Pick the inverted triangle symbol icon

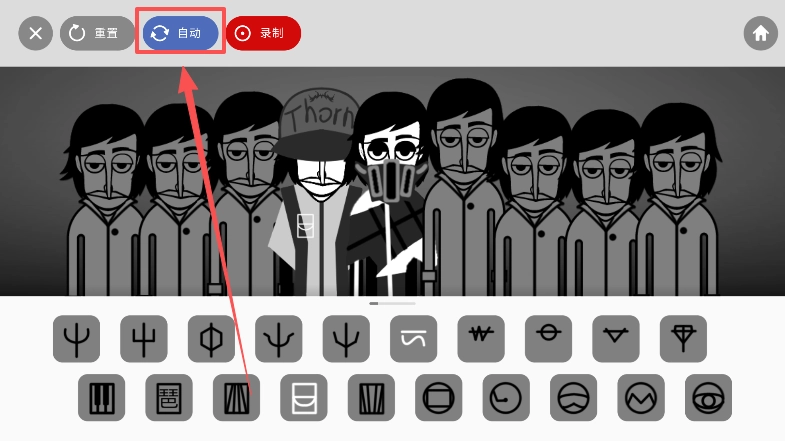616,339
